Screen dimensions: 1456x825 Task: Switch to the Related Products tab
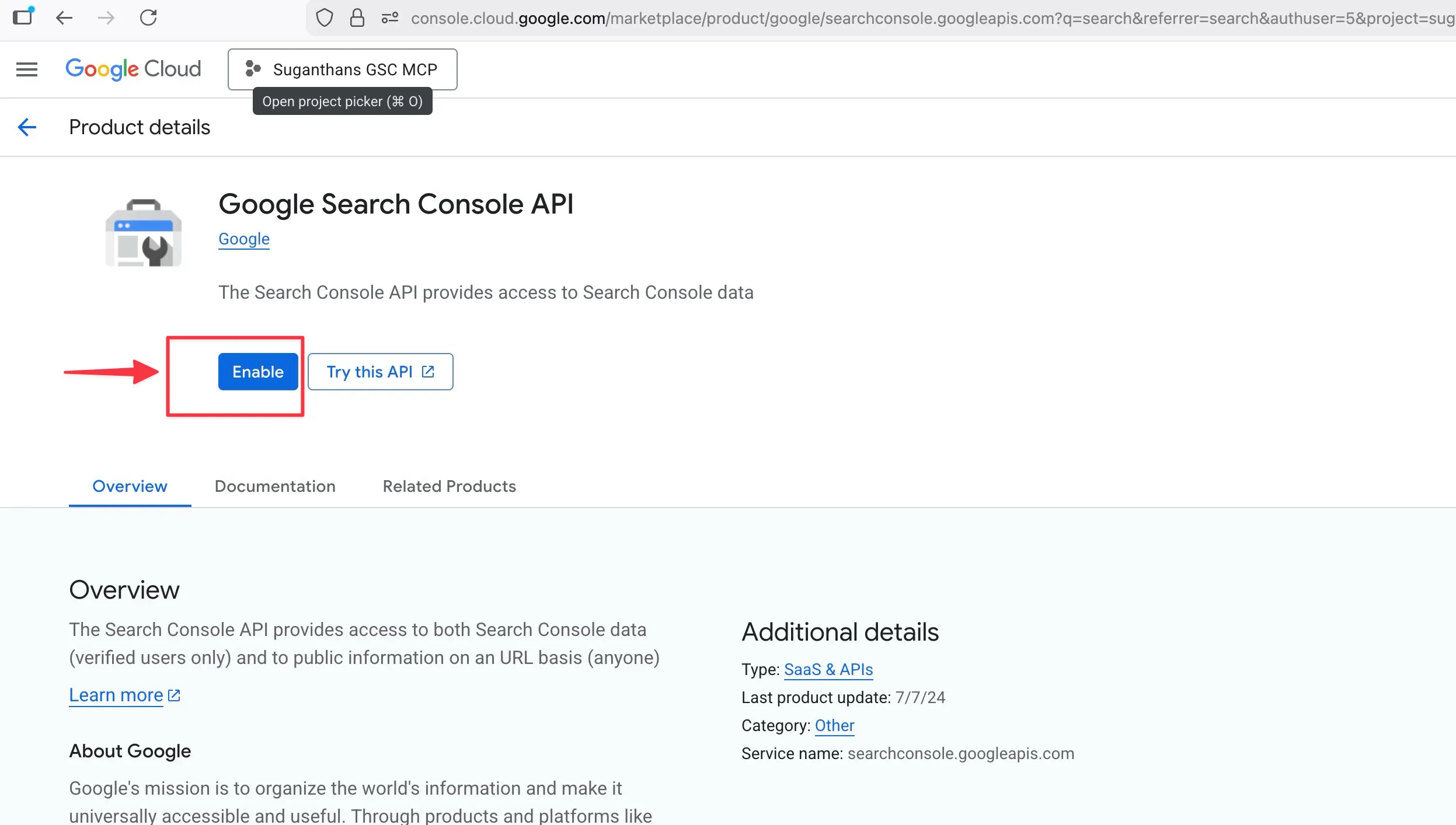[x=449, y=486]
